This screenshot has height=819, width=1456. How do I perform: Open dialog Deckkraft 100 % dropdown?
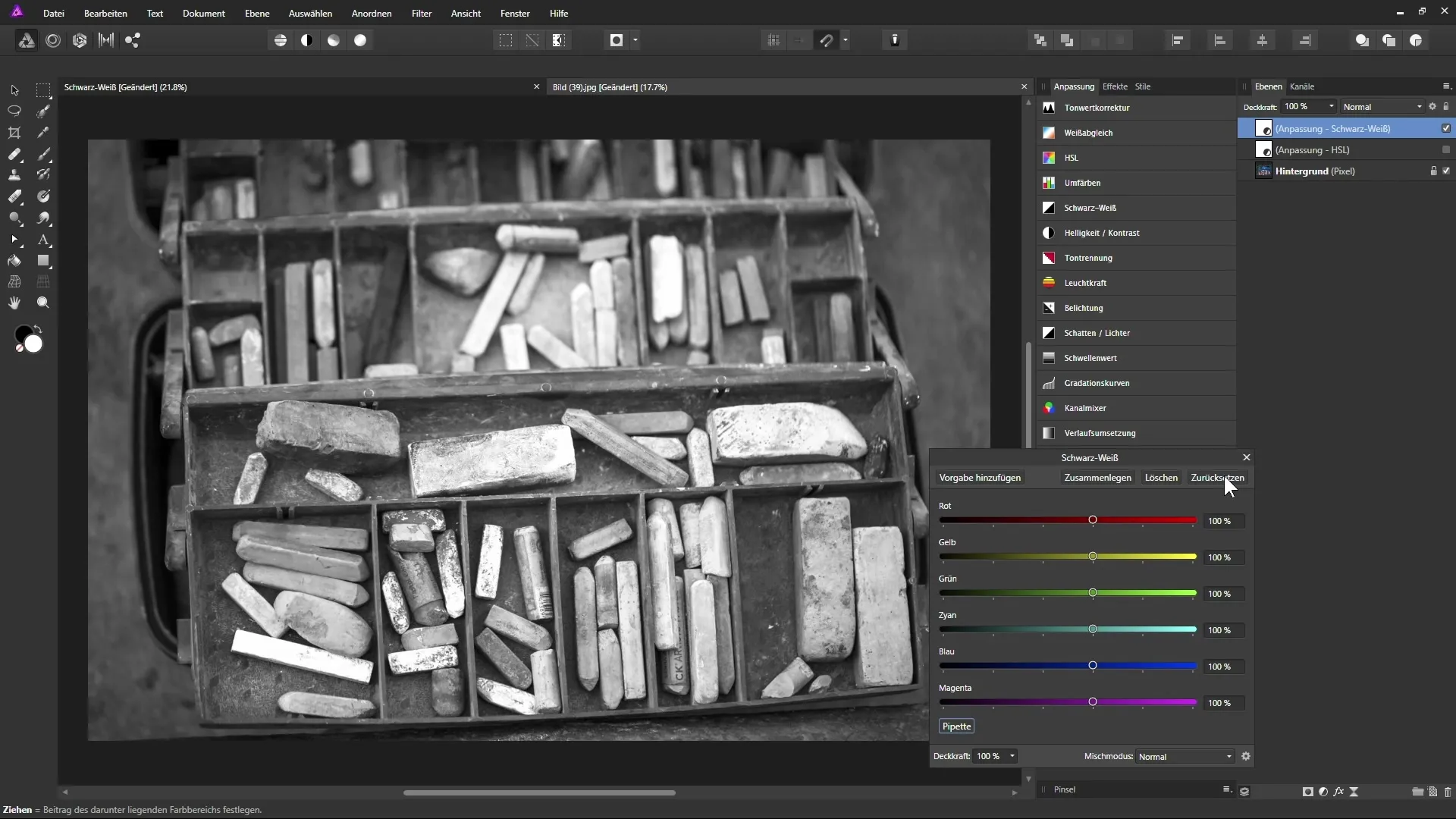click(1012, 757)
